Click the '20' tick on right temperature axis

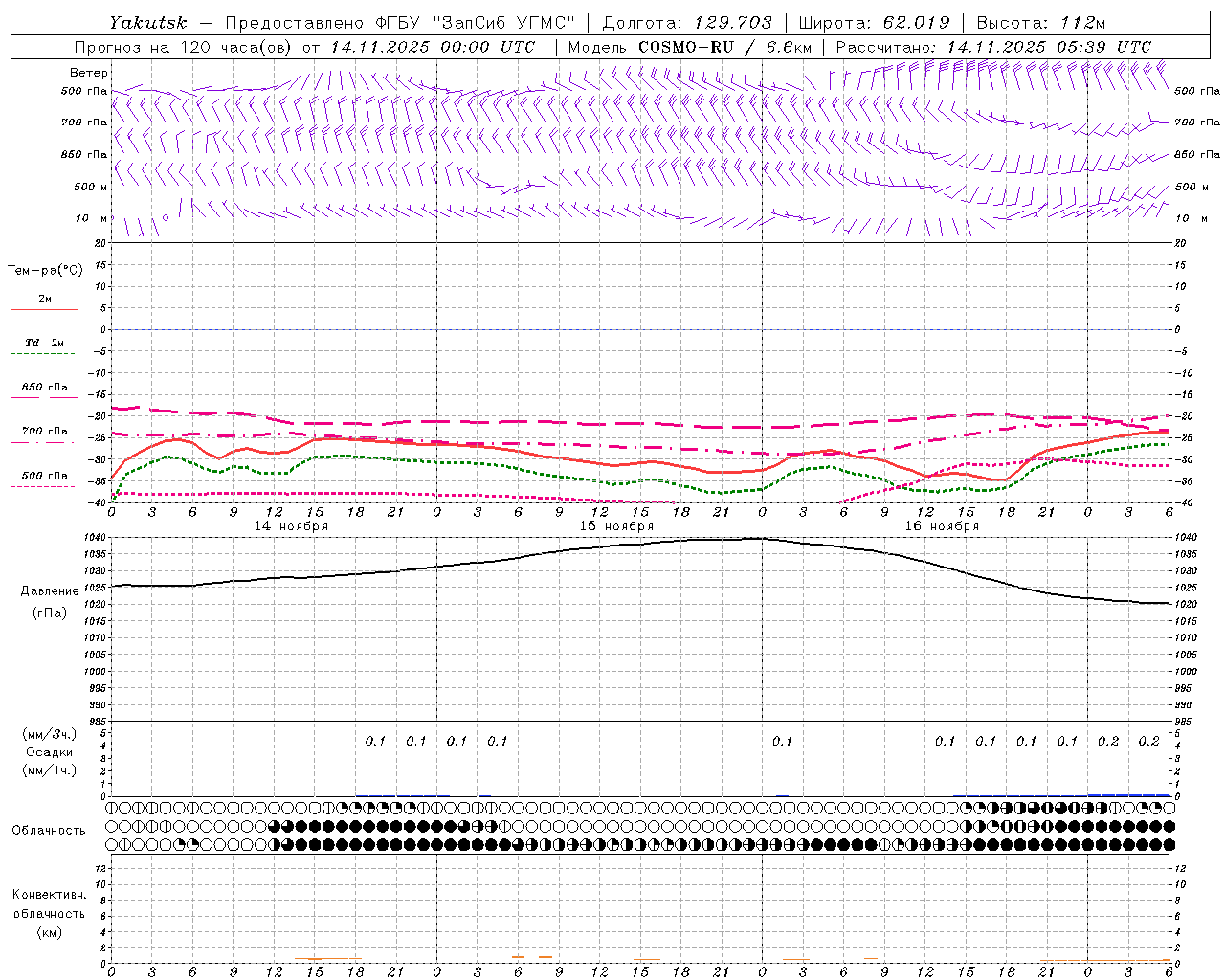1180,244
